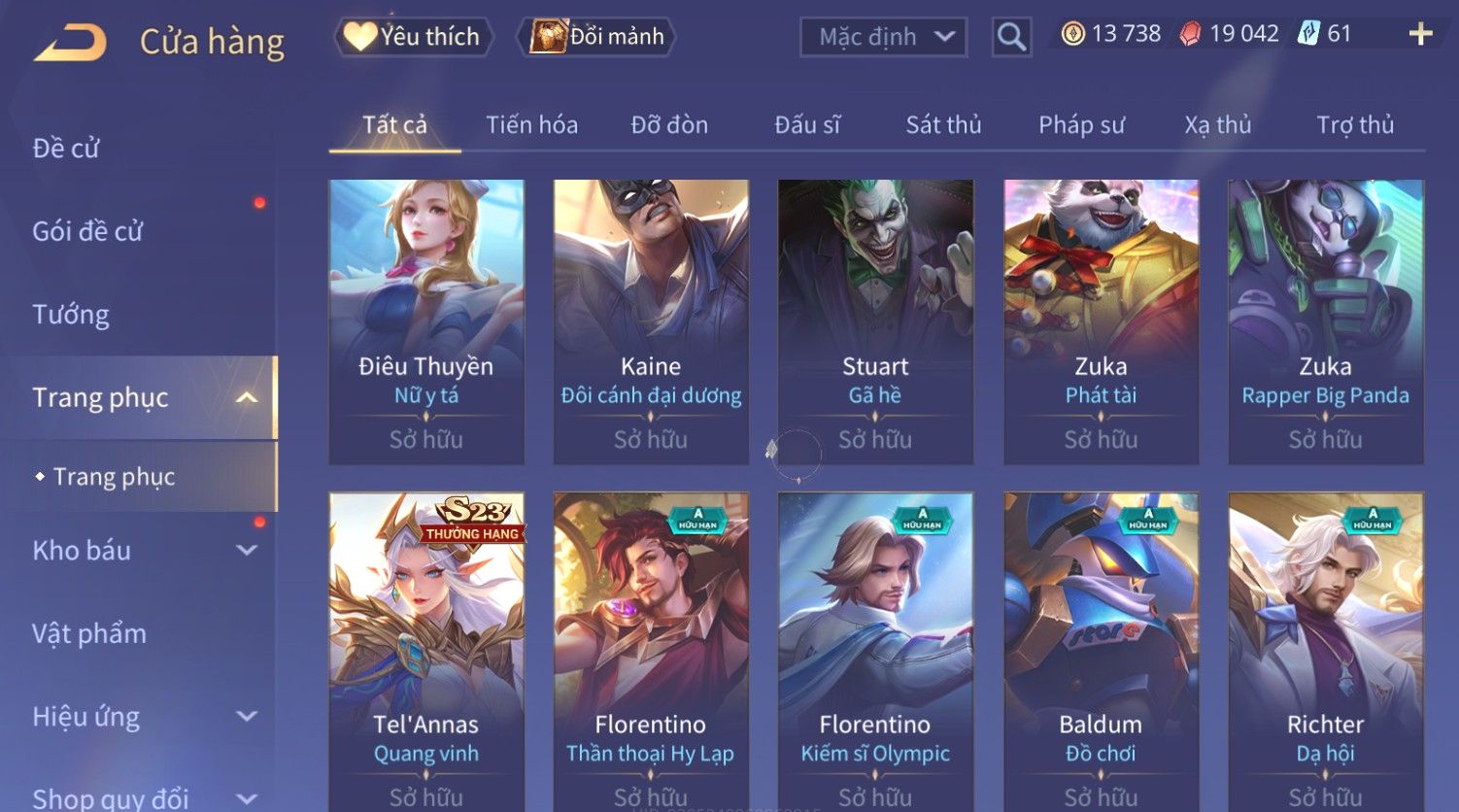Click the red ruby currency icon
Viewport: 1459px width, 812px height.
(1190, 34)
